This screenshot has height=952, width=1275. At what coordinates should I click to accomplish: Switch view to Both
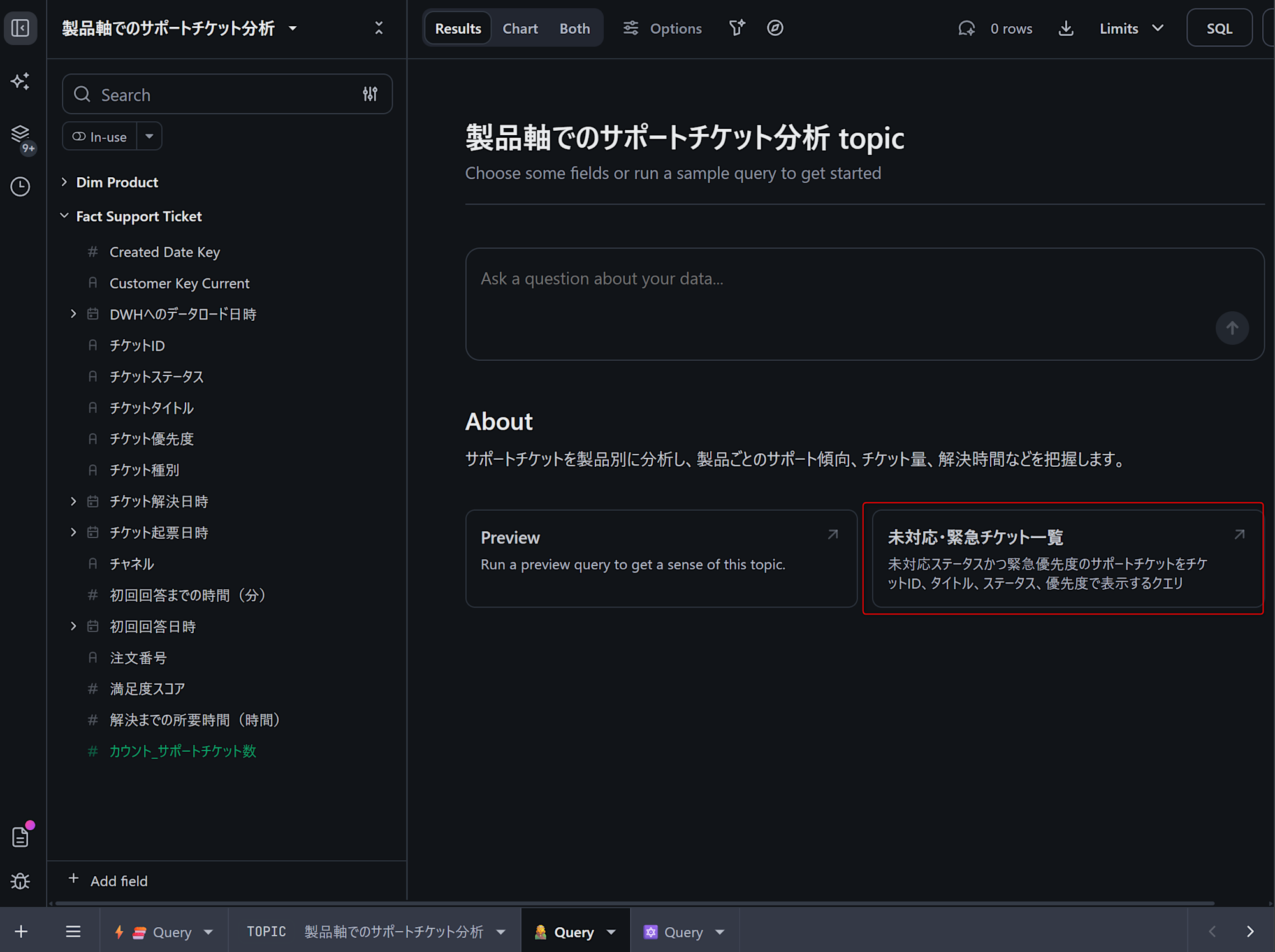574,28
